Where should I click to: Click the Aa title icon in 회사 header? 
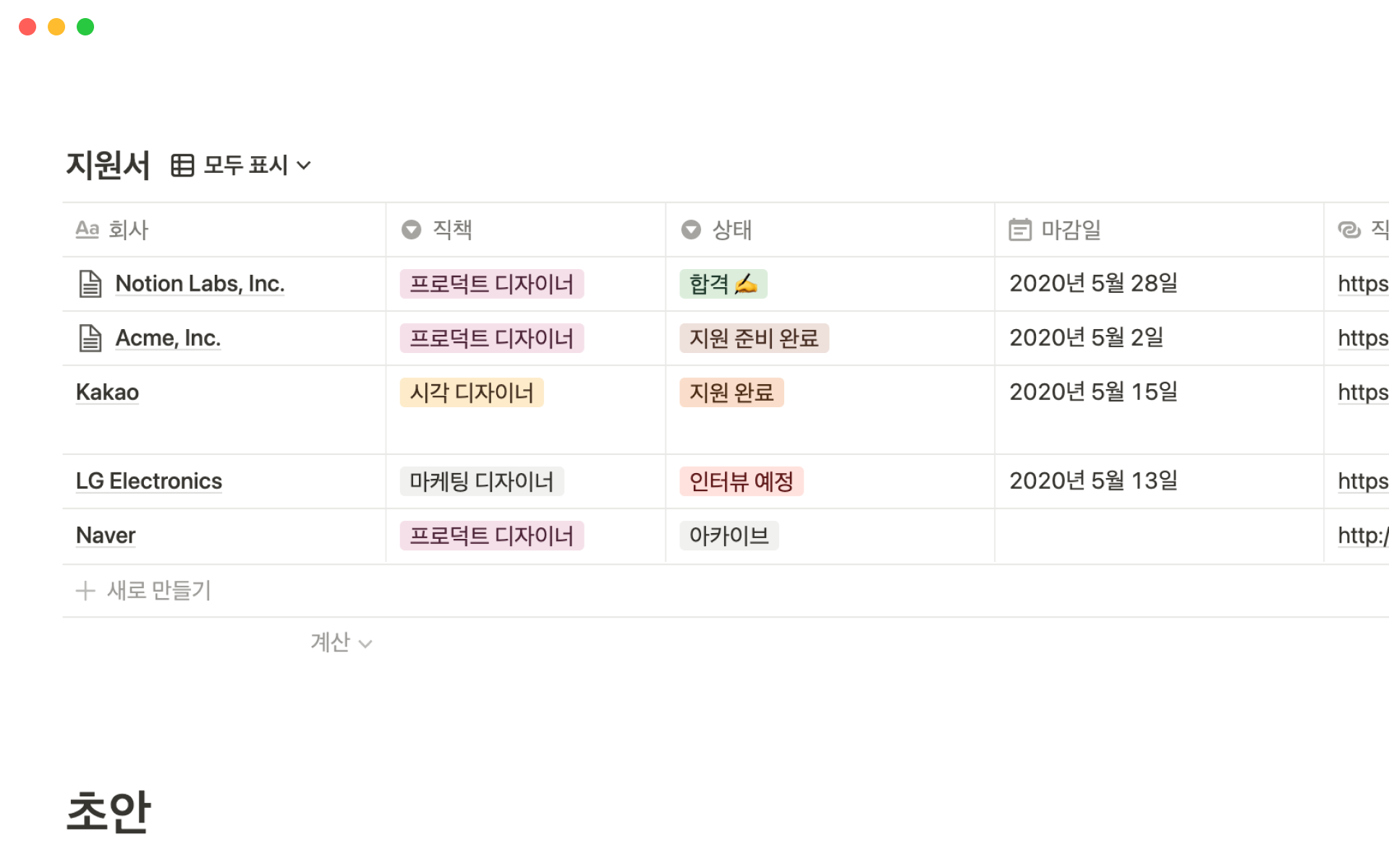point(88,230)
